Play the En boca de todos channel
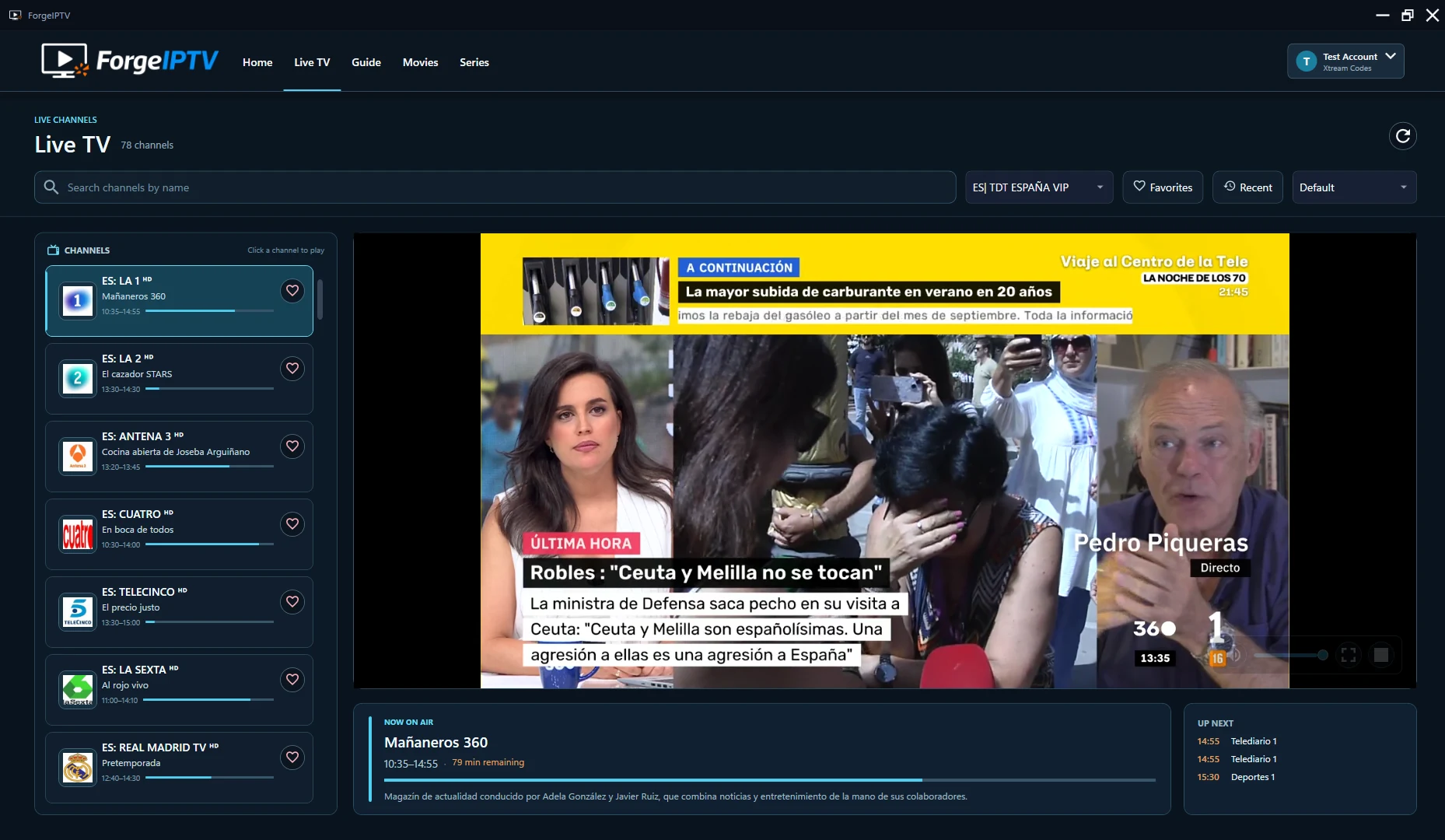Viewport: 1445px width, 840px height. pyautogui.click(x=179, y=534)
